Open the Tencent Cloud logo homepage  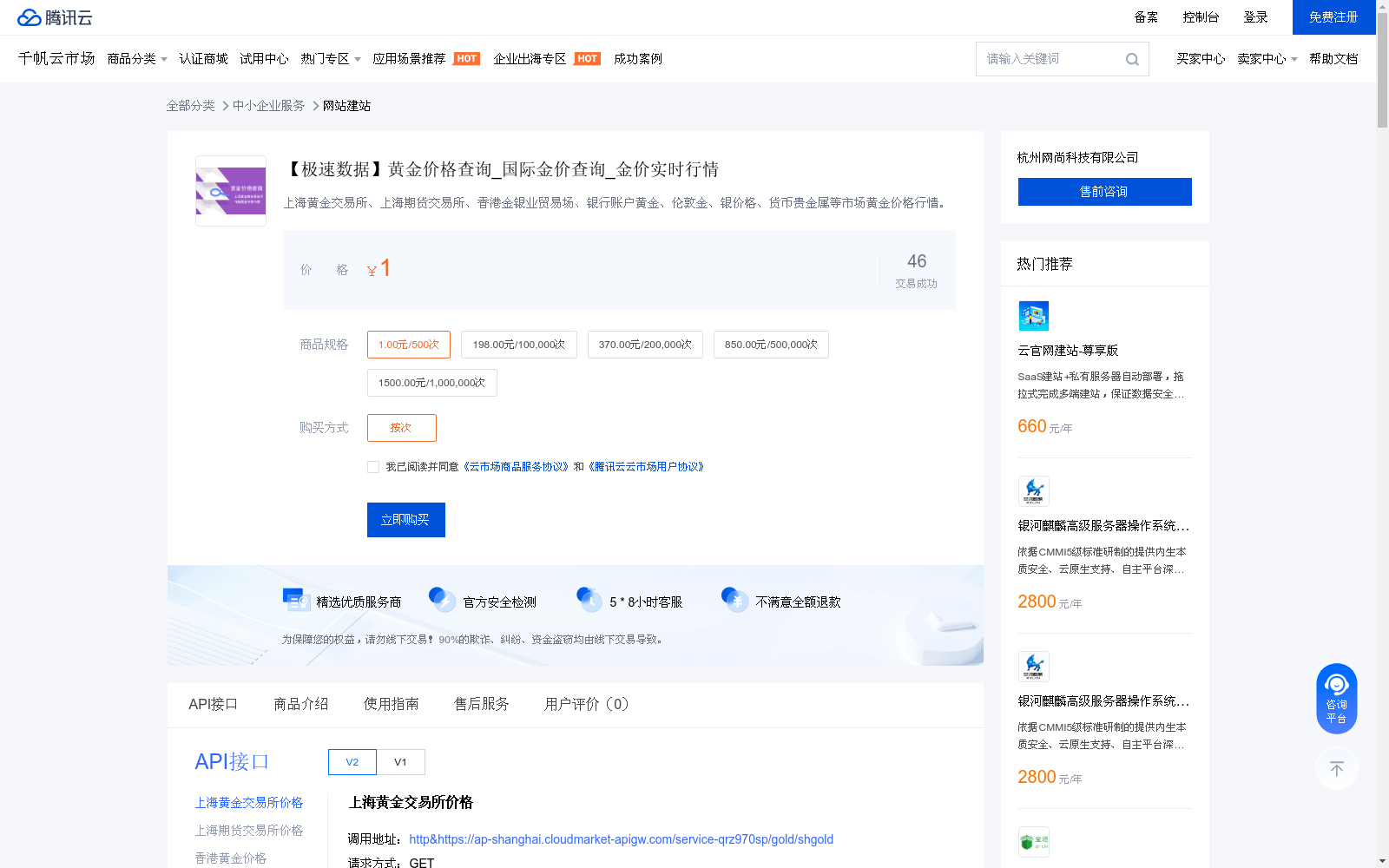pos(55,17)
